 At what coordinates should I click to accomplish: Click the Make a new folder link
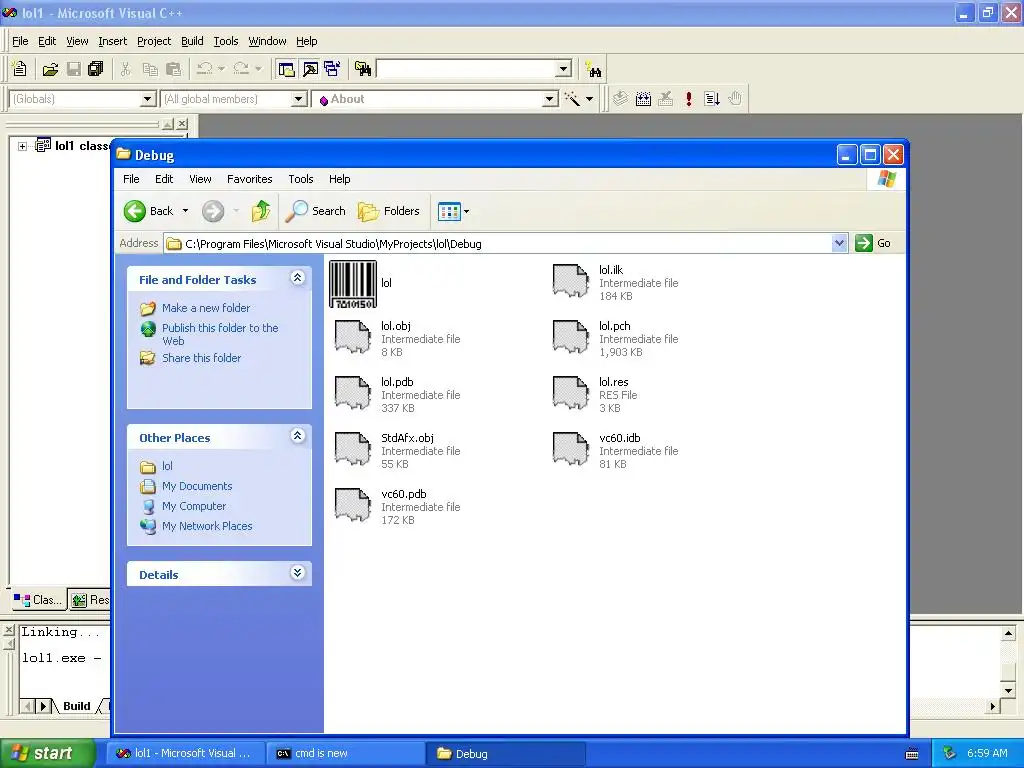[x=206, y=308]
